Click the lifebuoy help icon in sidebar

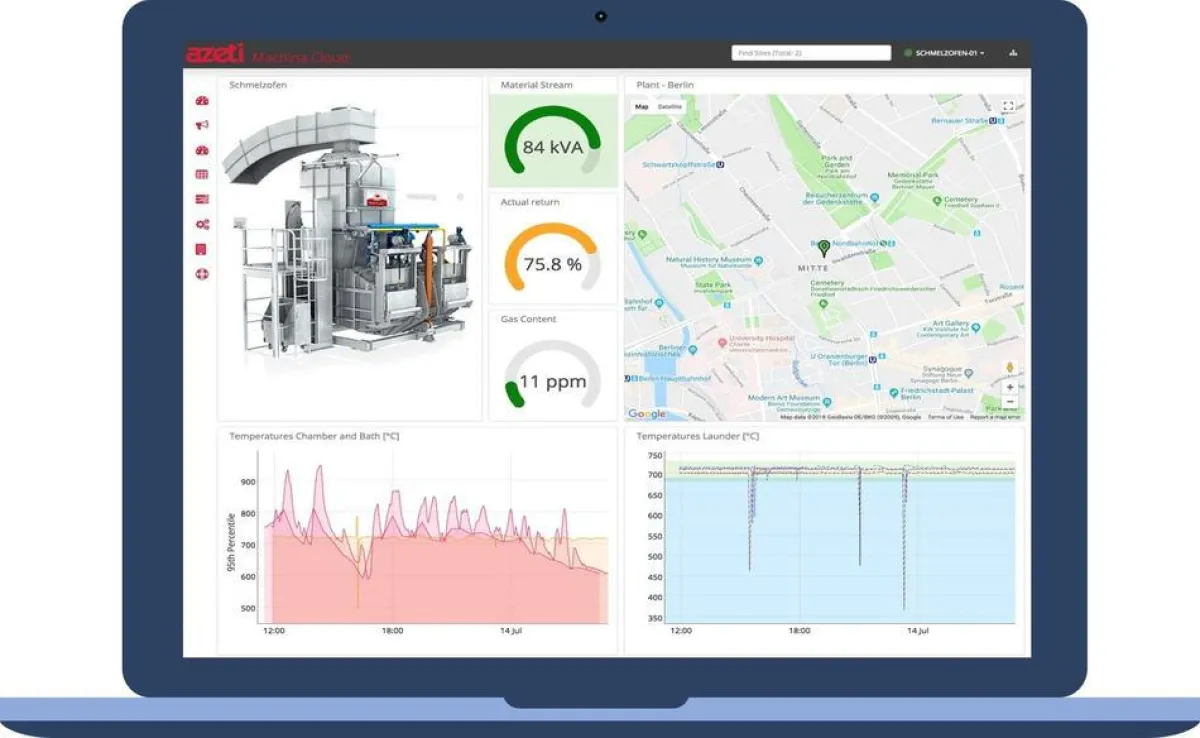point(202,273)
